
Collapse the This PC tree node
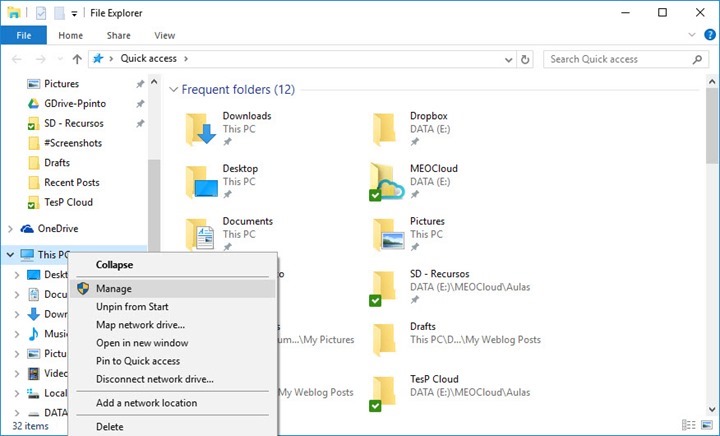pos(10,255)
